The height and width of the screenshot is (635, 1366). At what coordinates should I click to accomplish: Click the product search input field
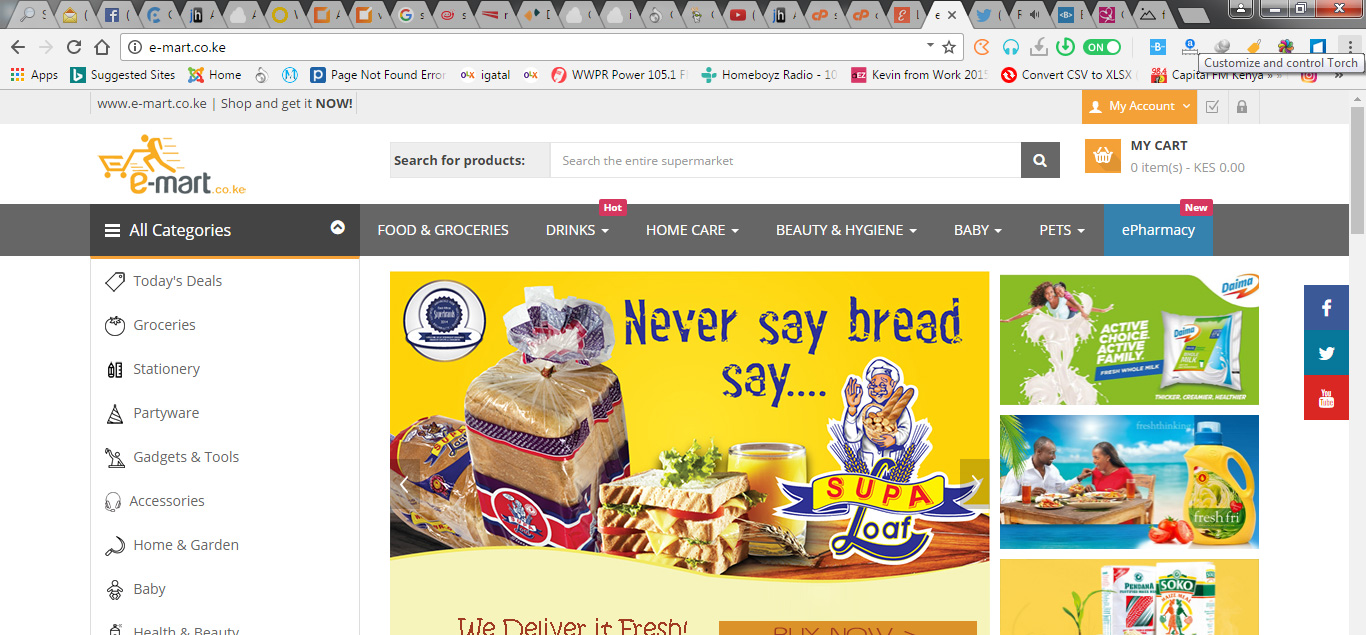(785, 160)
